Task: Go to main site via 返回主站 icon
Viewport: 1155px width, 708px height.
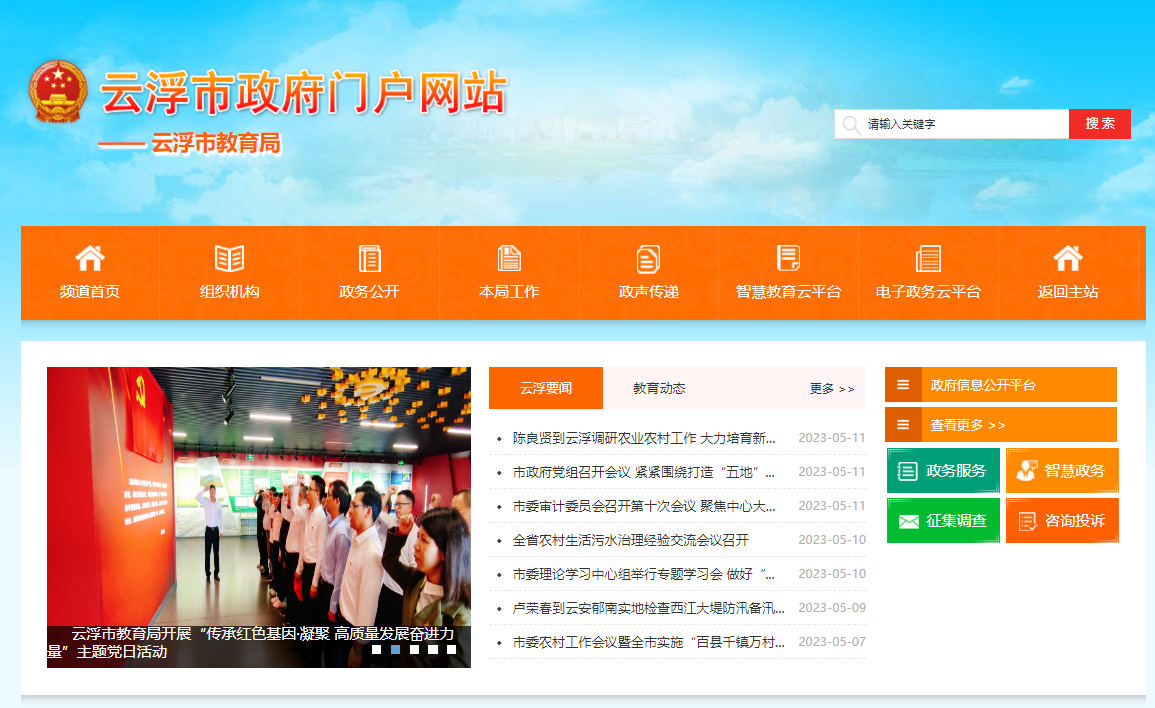Action: [1068, 259]
